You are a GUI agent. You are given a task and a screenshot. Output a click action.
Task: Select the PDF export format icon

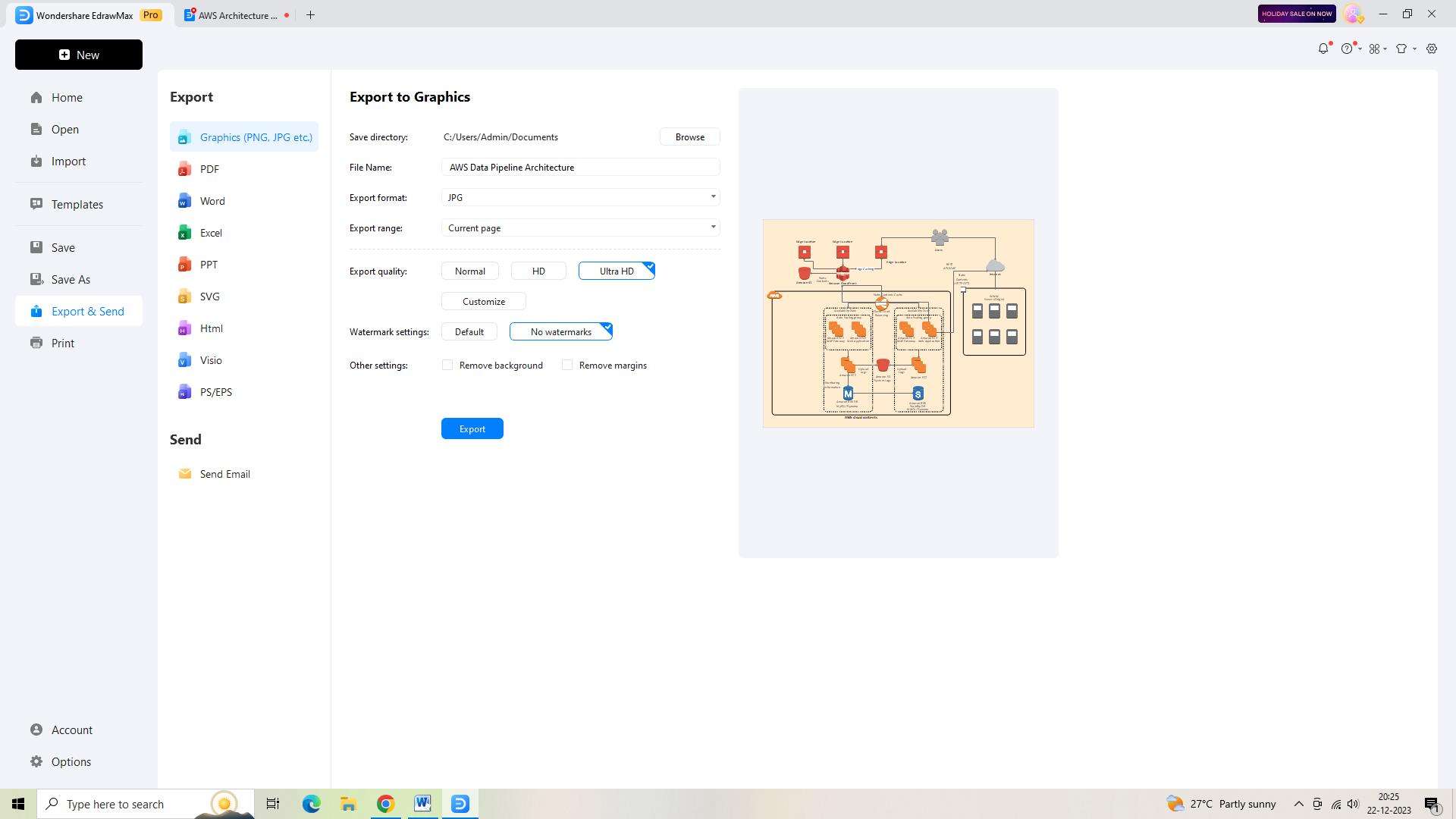point(184,169)
